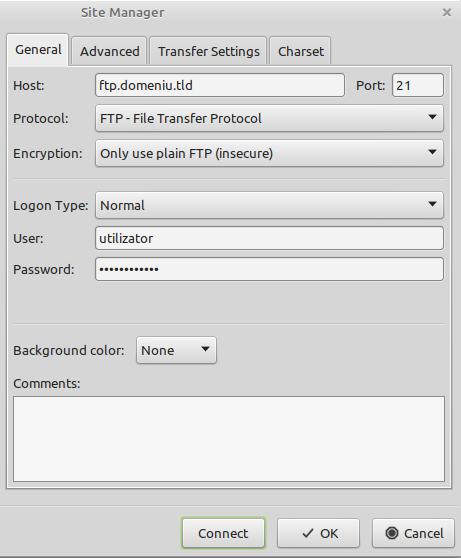Image resolution: width=461 pixels, height=558 pixels.
Task: Confirm with the OK button
Action: (x=318, y=533)
